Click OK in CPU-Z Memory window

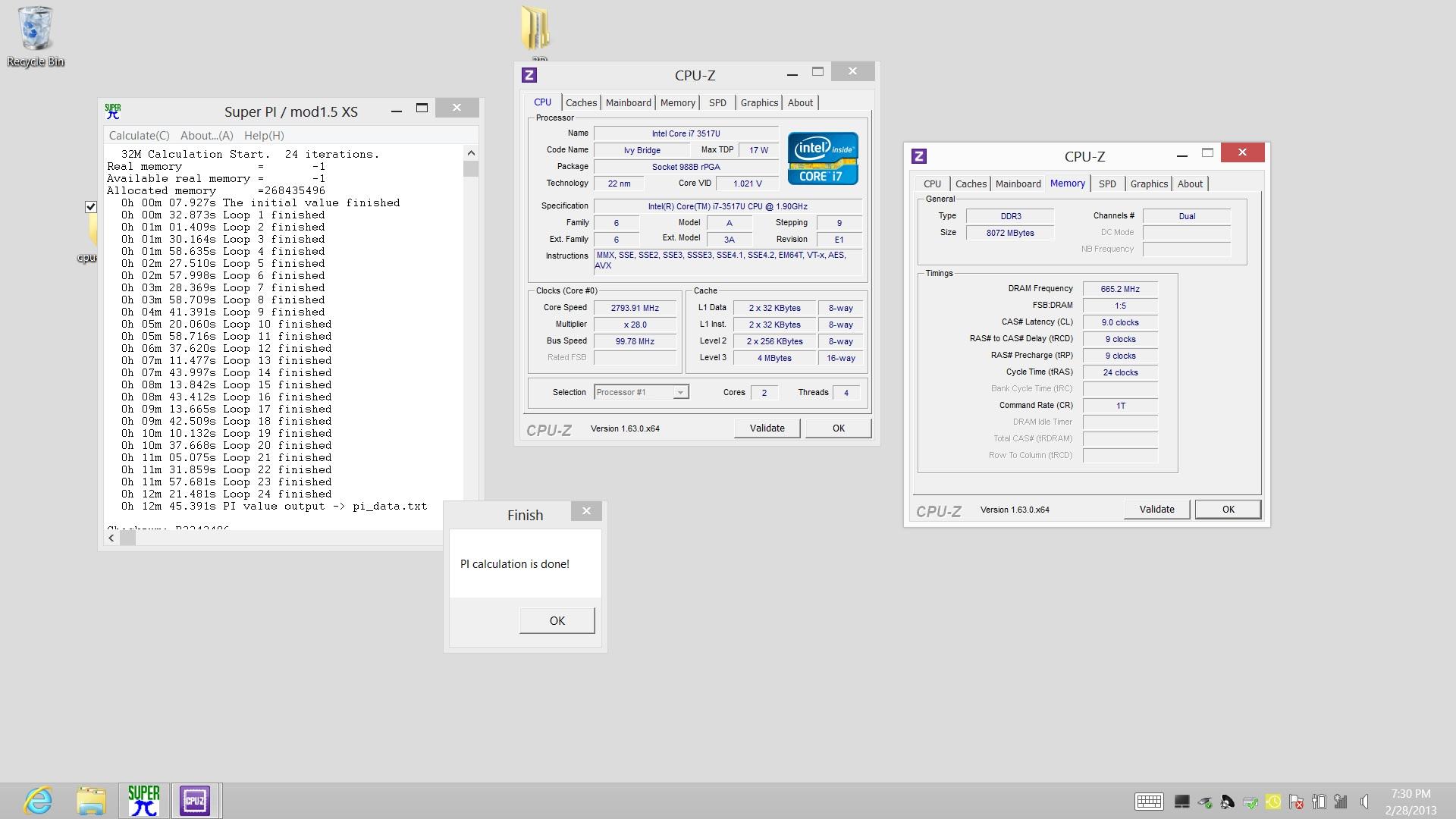coord(1228,509)
